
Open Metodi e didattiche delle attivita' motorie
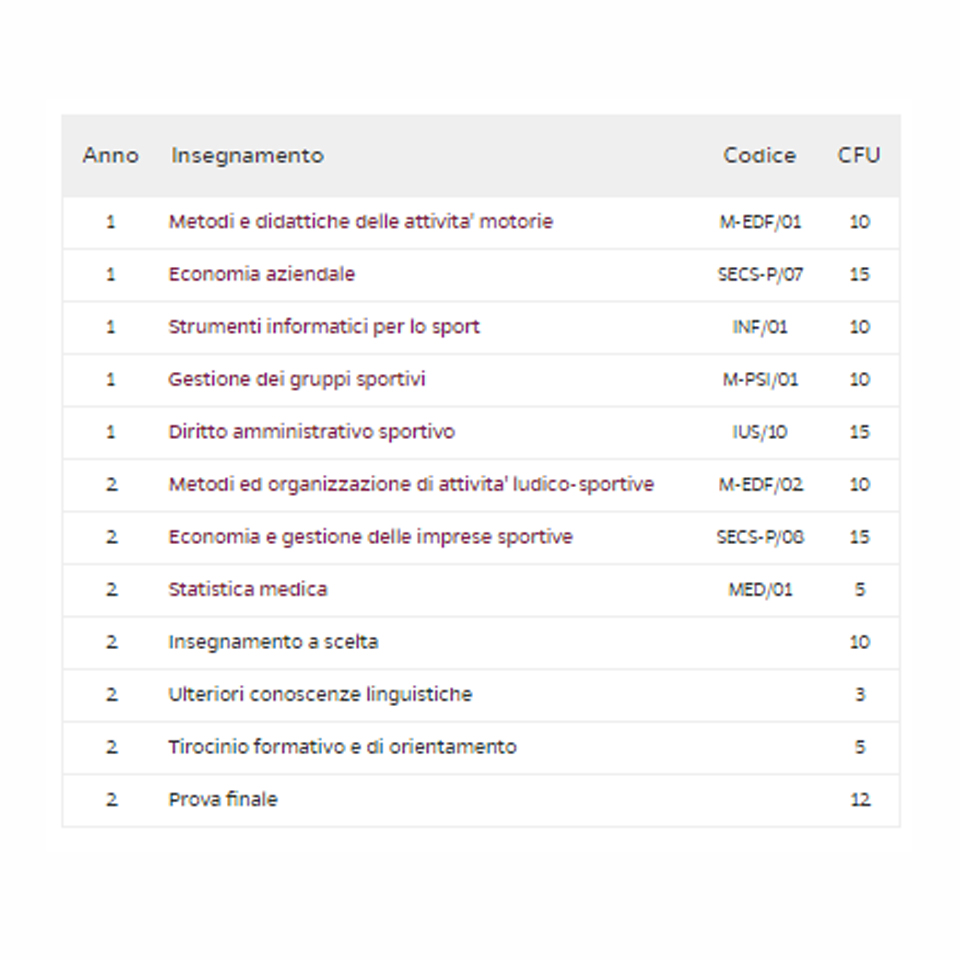(x=361, y=222)
